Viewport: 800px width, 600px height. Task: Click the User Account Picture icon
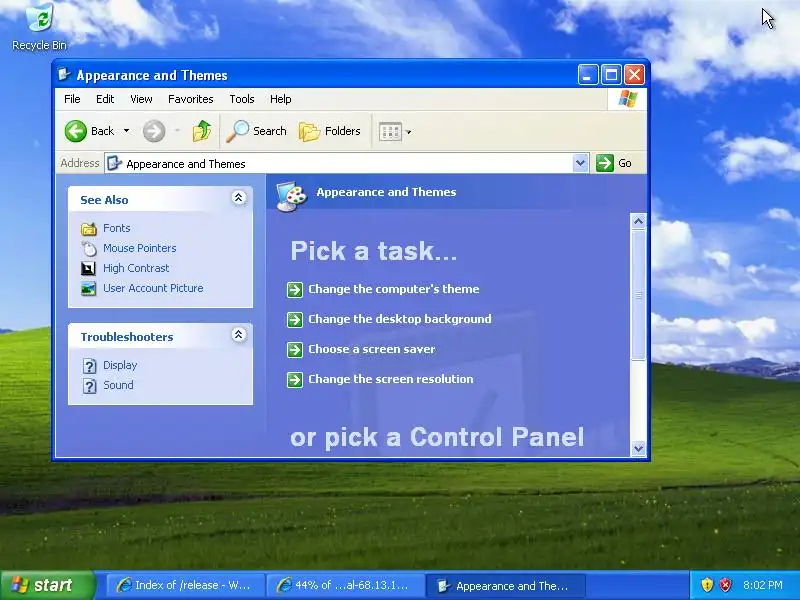click(x=89, y=289)
